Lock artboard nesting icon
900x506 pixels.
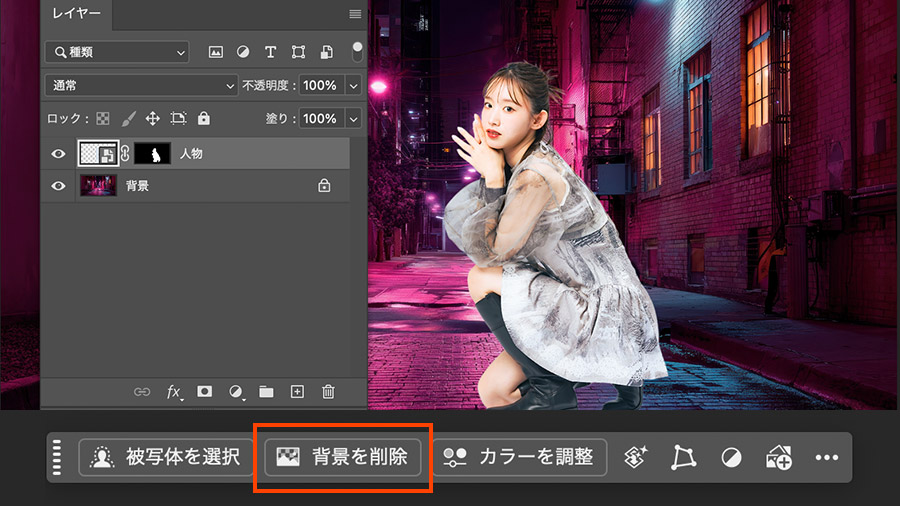click(x=179, y=119)
